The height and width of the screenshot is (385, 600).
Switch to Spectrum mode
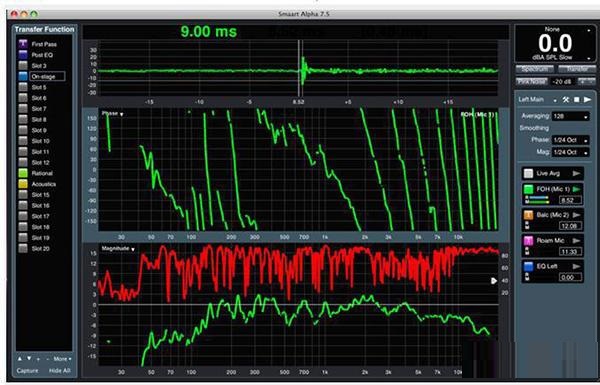[535, 69]
